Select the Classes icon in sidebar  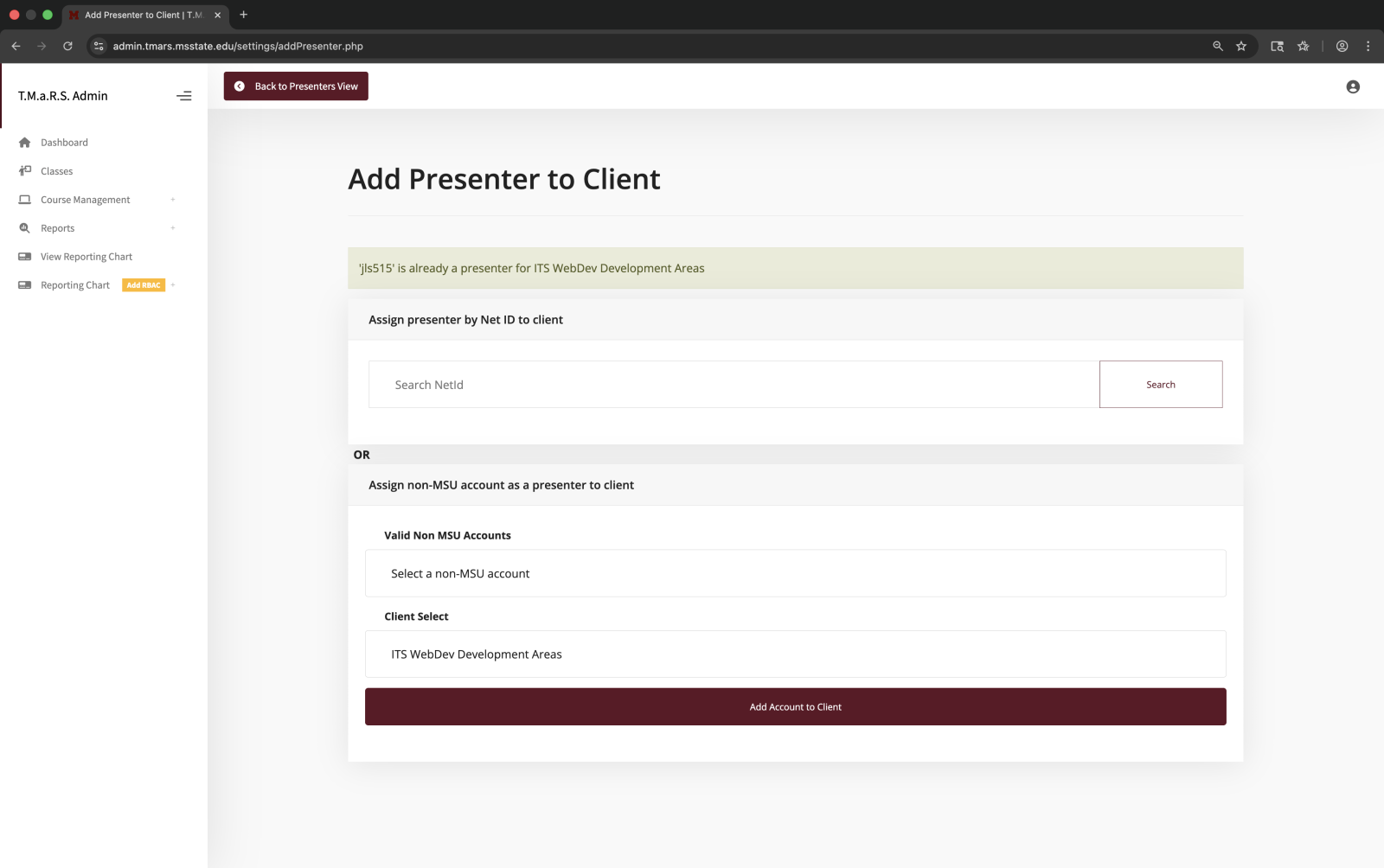pos(24,170)
